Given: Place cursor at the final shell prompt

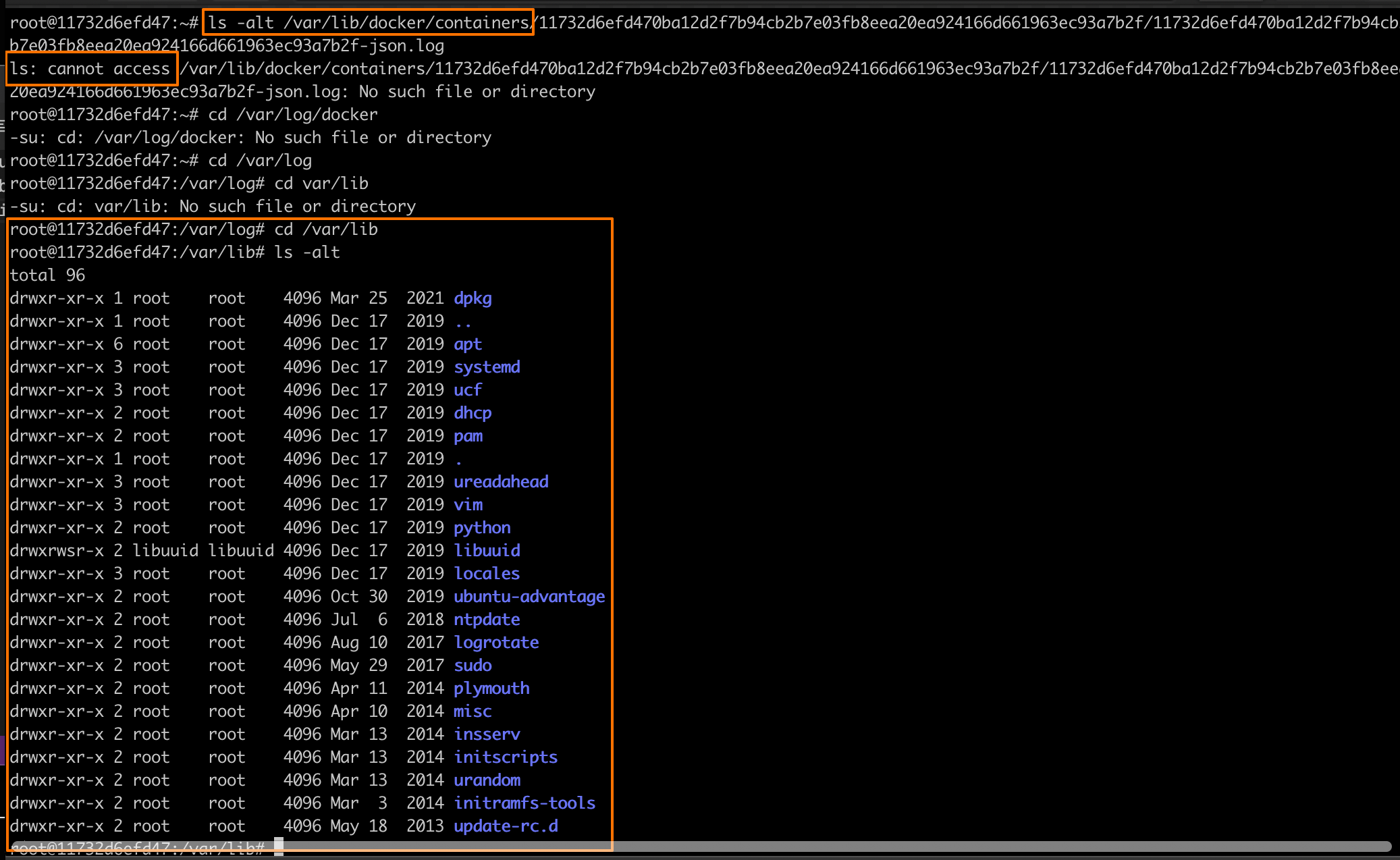Looking at the screenshot, I should 279,848.
